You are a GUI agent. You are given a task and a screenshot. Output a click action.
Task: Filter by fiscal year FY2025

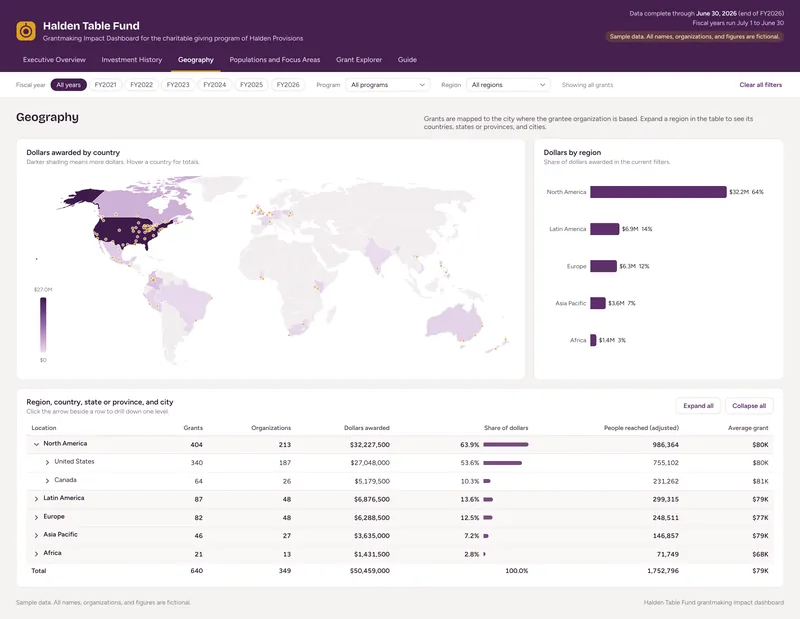coord(252,85)
